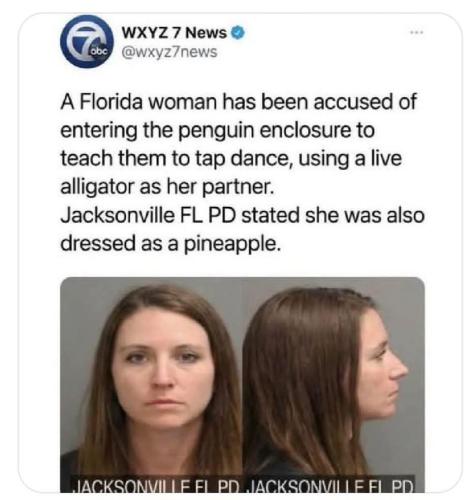Image resolution: width=472 pixels, height=500 pixels.
Task: Click the blue verified checkmark badge
Action: 238,33
